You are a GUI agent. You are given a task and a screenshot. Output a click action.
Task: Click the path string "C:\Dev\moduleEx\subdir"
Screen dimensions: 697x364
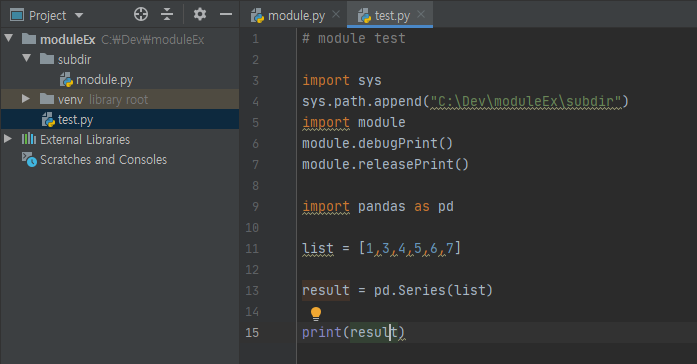[x=526, y=102]
